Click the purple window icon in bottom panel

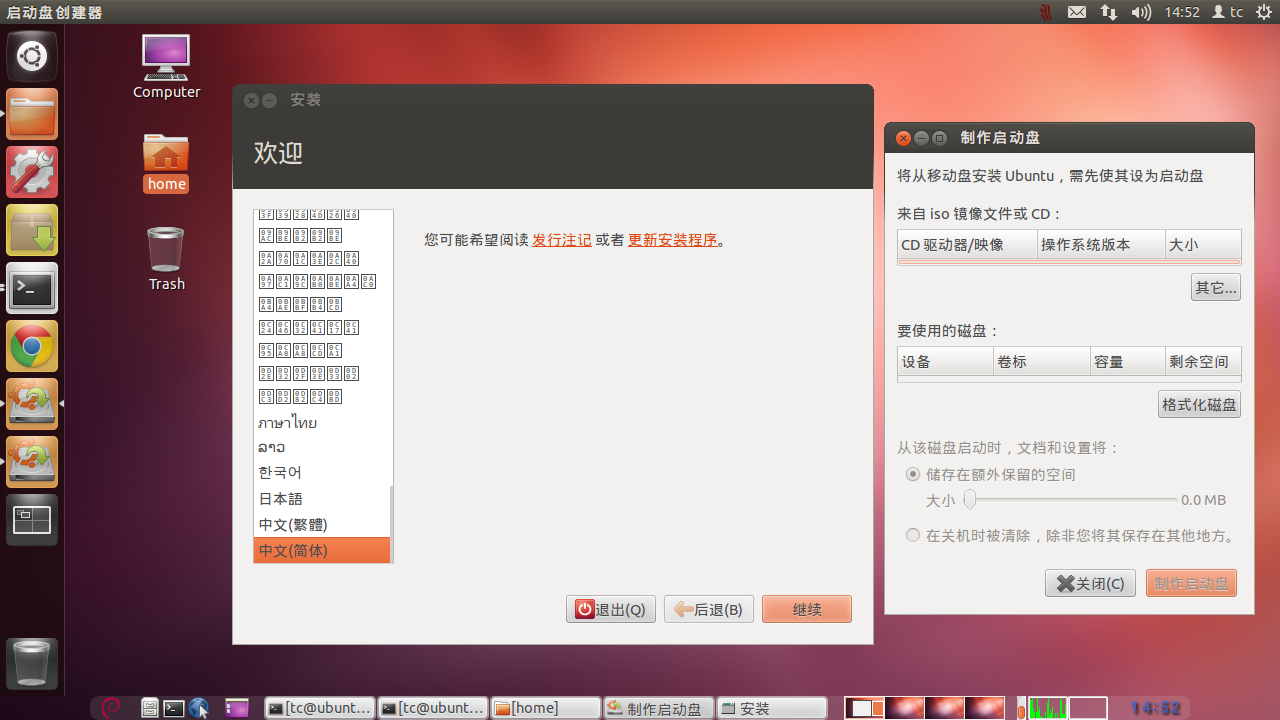237,708
